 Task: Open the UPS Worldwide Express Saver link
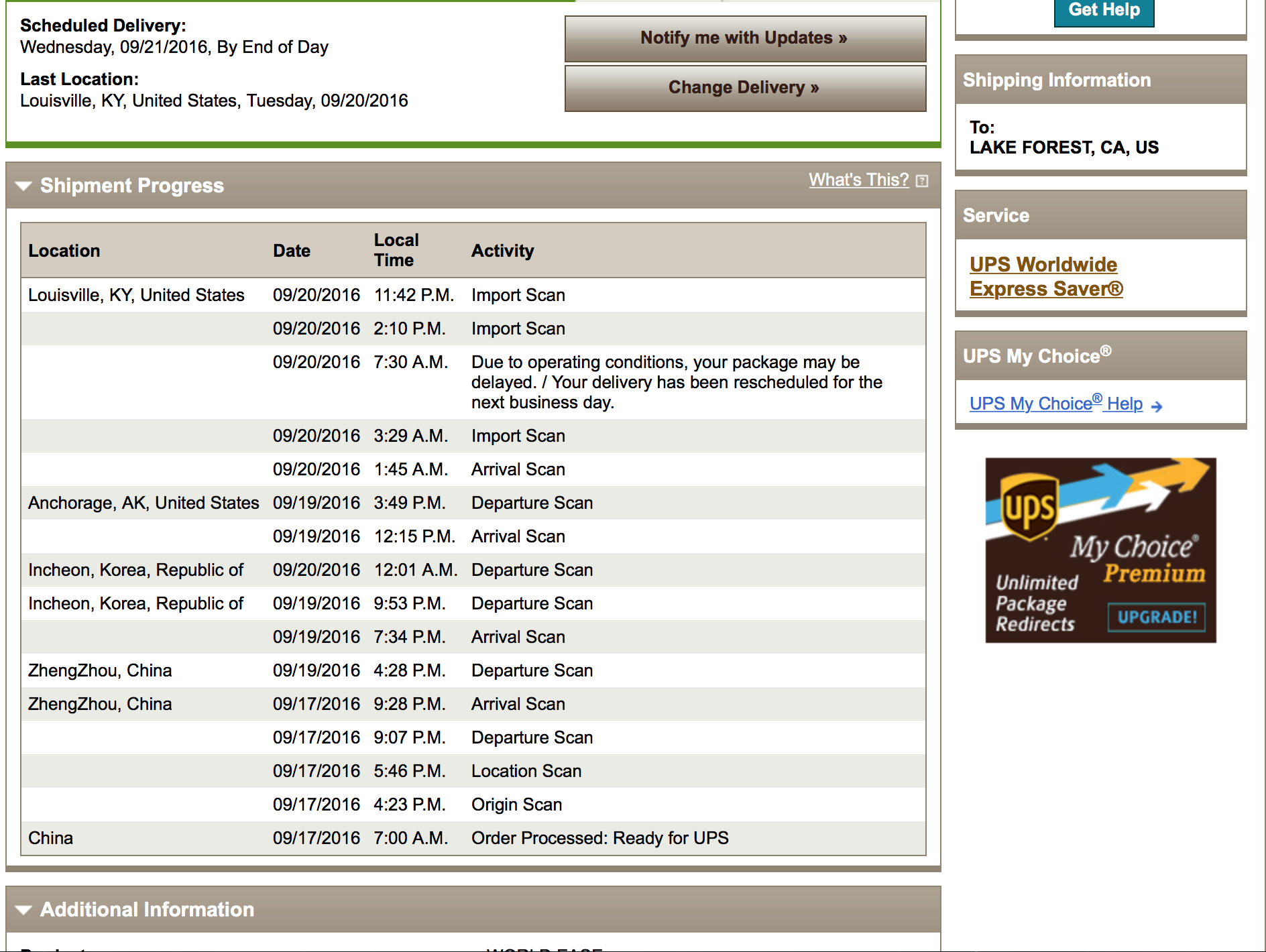click(x=1045, y=276)
